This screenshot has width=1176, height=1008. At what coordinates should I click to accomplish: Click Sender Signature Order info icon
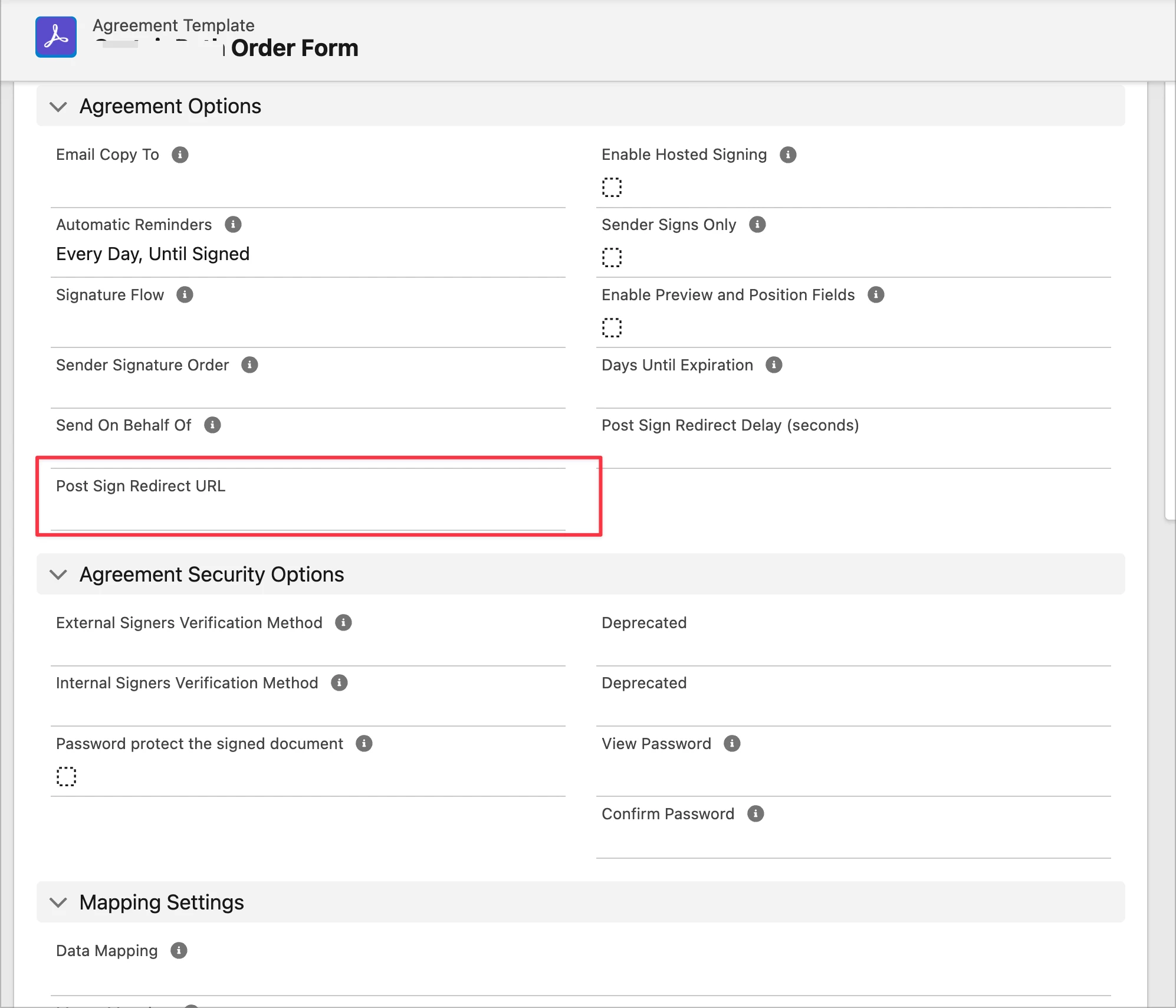click(249, 365)
